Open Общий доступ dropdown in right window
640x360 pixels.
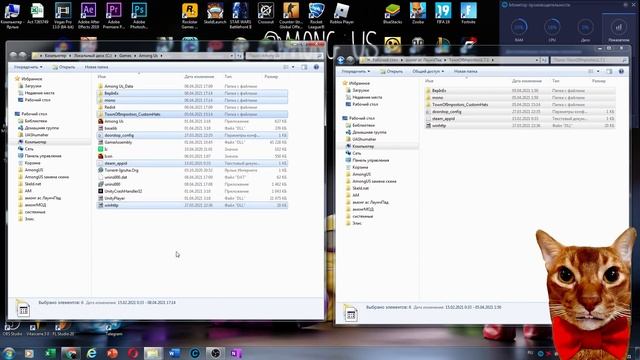coord(428,71)
